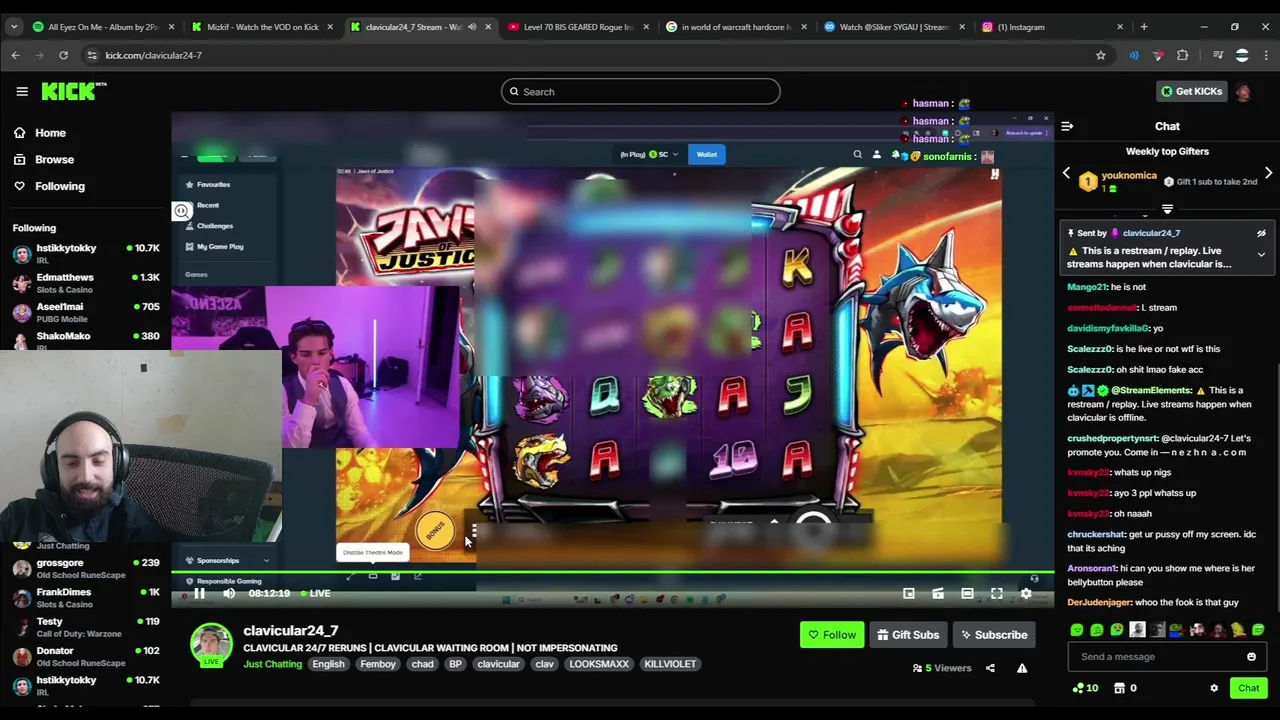Click Gift Subs button
1280x720 pixels.
[908, 635]
